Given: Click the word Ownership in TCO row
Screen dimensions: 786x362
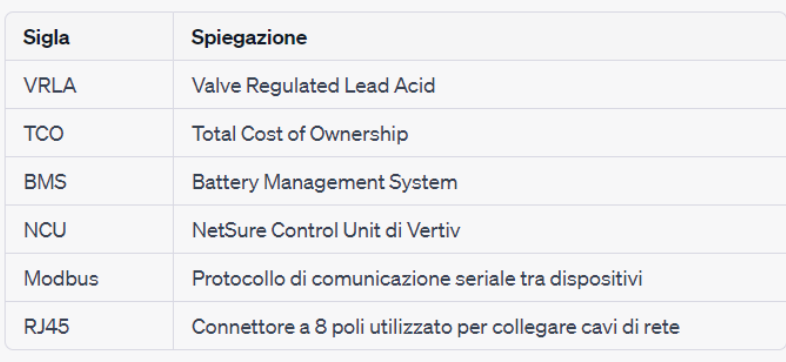Looking at the screenshot, I should [x=359, y=134].
